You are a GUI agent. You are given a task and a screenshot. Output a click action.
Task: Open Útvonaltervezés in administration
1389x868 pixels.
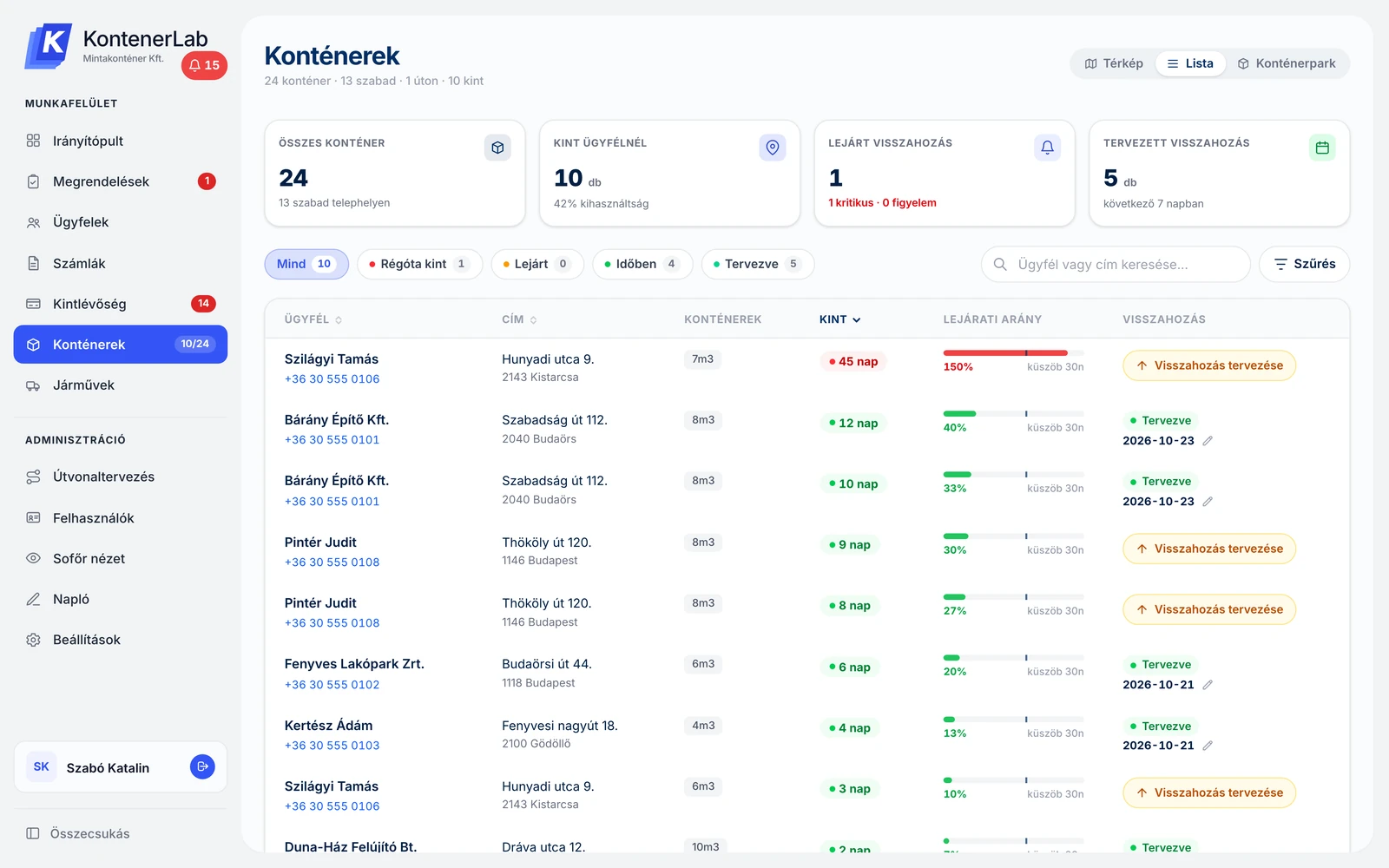click(x=121, y=477)
